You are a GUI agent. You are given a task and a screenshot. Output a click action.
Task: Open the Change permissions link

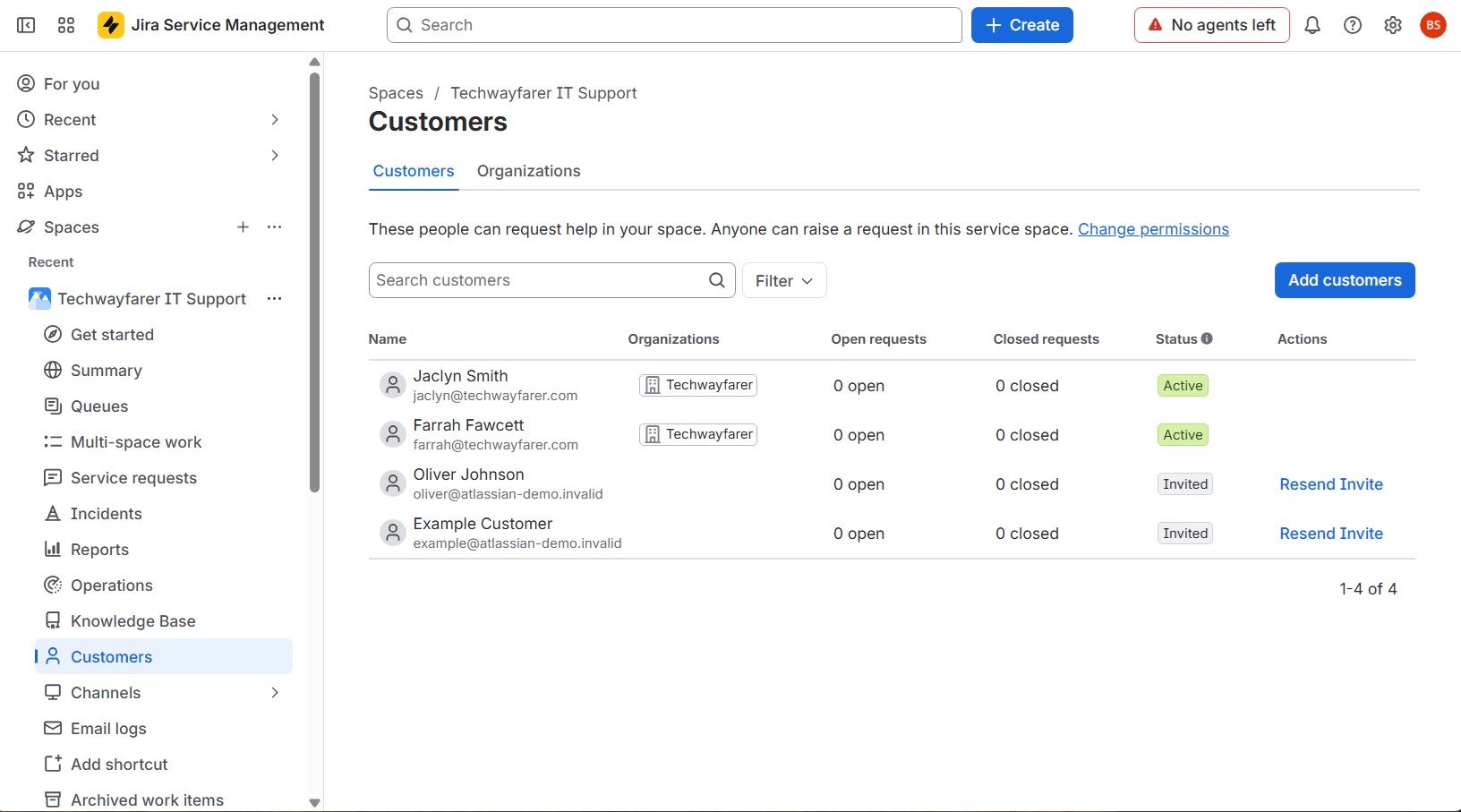tap(1153, 229)
